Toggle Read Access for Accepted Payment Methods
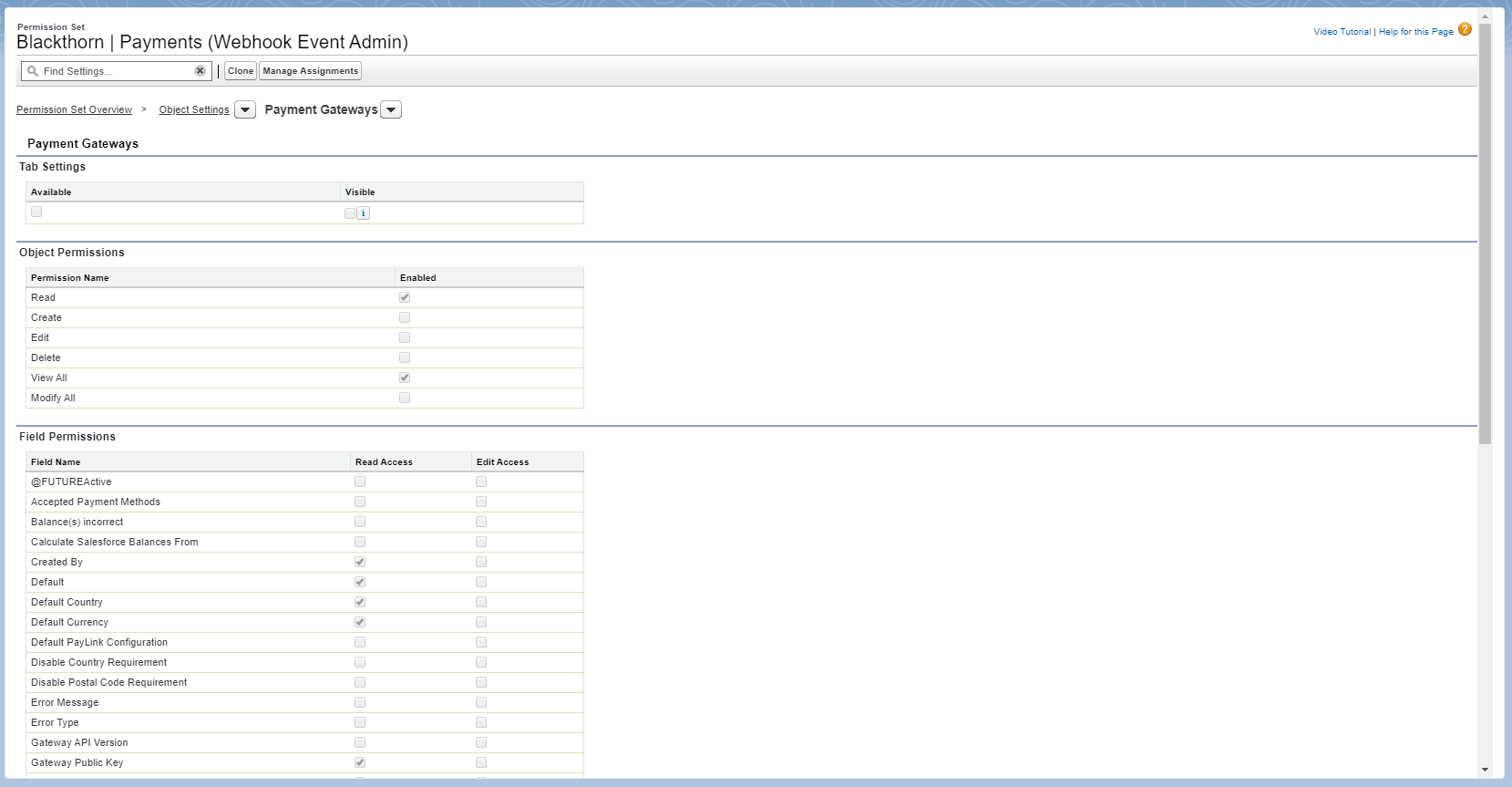Screen dimensions: 1512x787 click(x=360, y=502)
